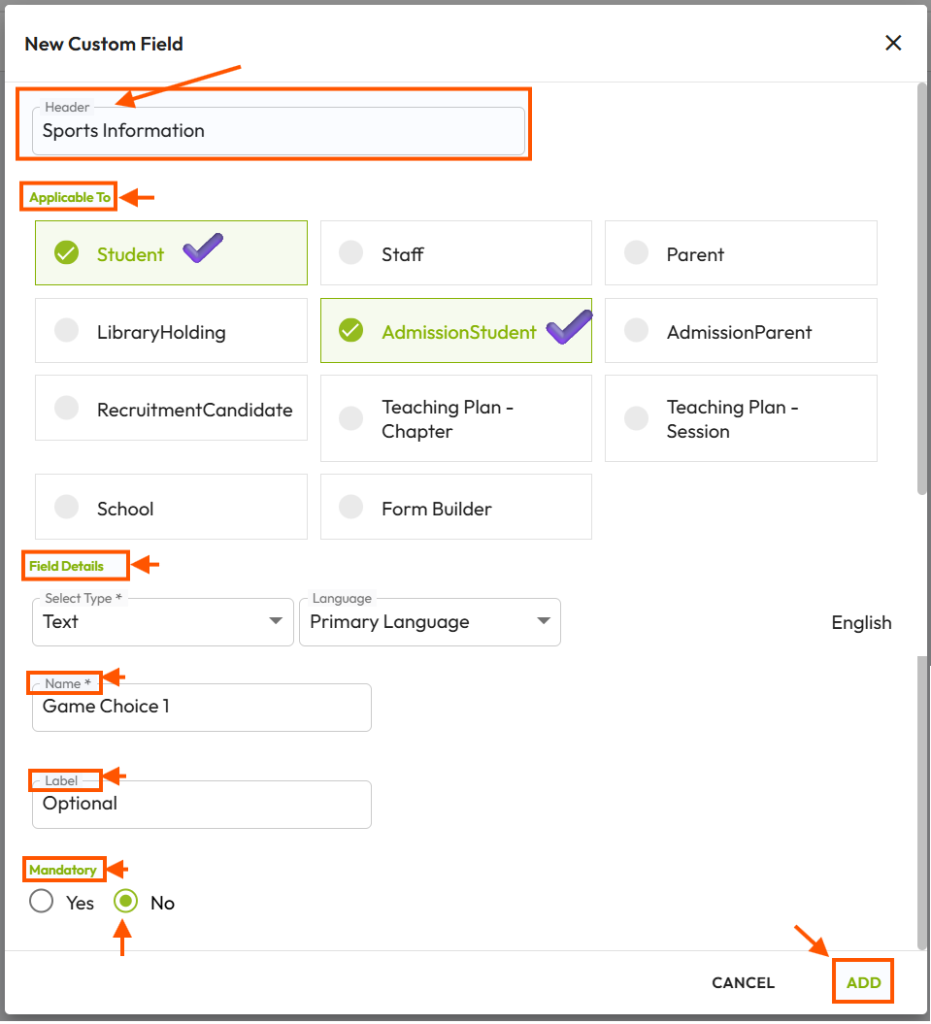
Task: Choose the Form Builder option
Action: (x=456, y=507)
